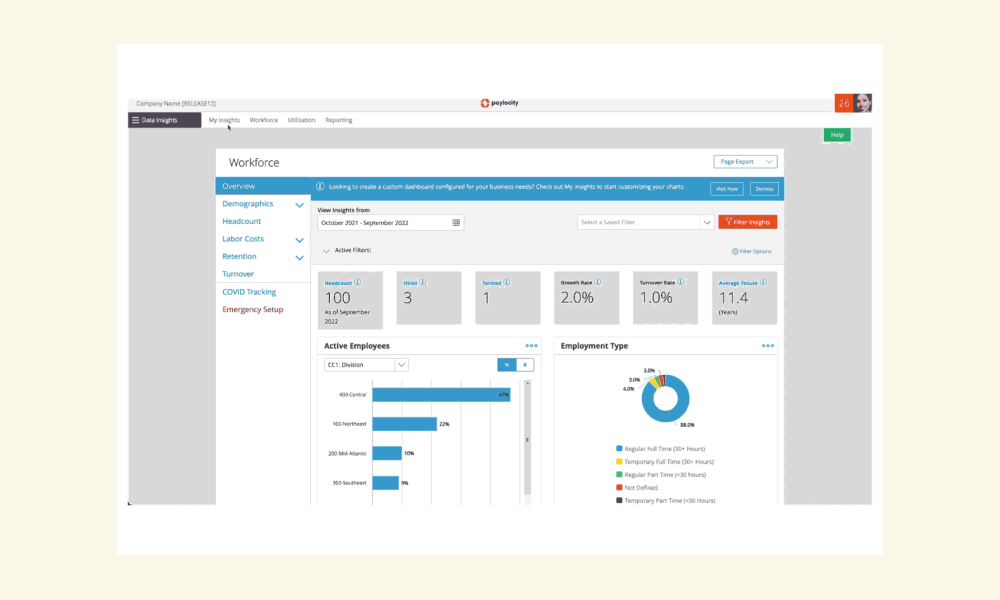Open the Select a Saved Filter dropdown

[645, 222]
